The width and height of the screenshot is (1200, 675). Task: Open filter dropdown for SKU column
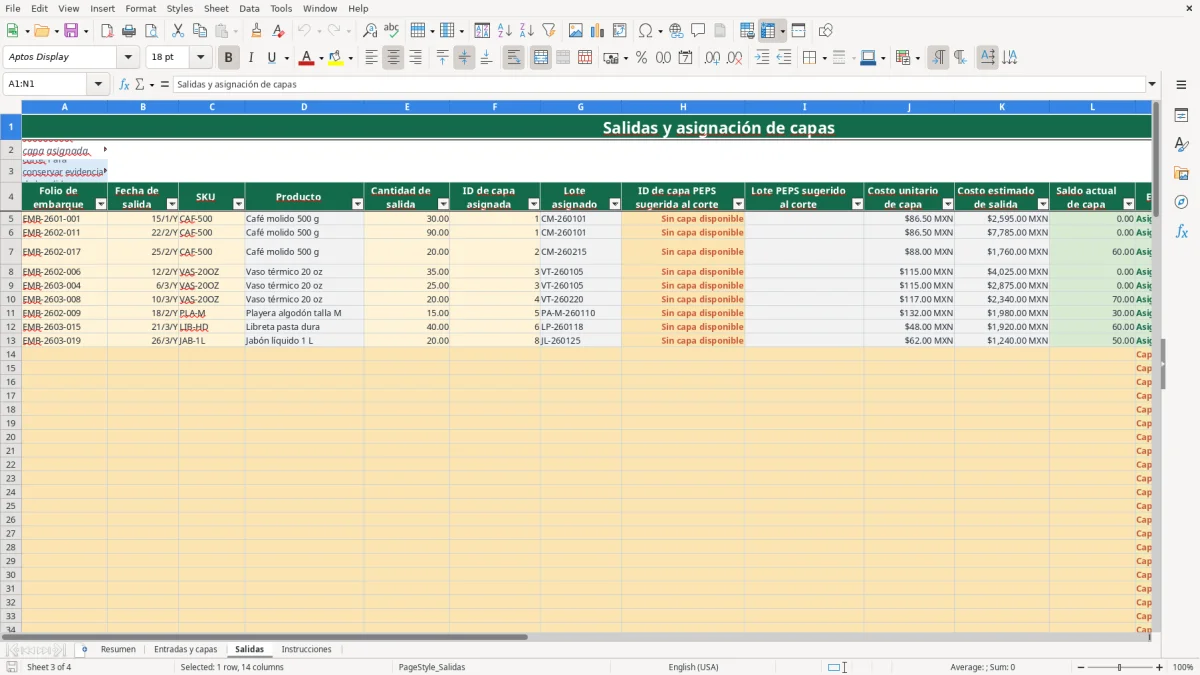[x=238, y=204]
